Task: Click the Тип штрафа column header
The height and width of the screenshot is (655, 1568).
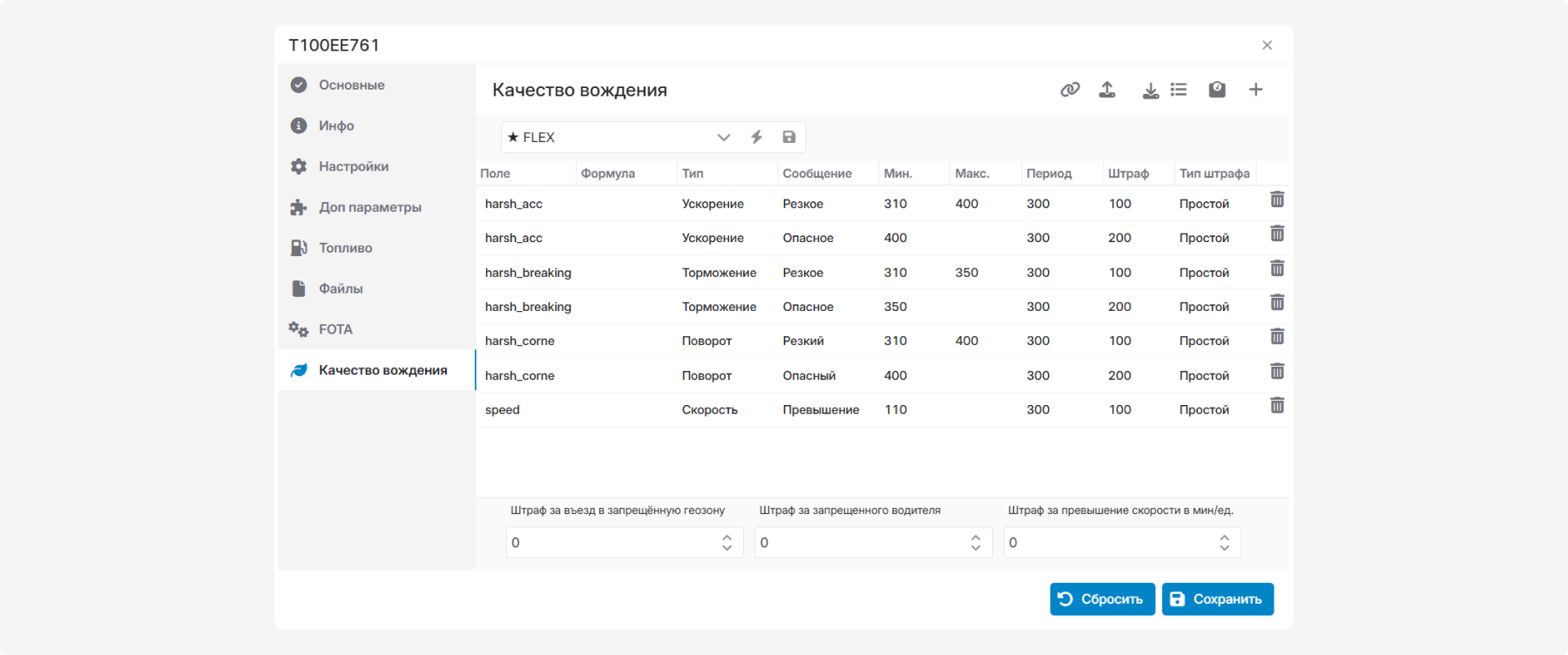Action: pos(1214,173)
